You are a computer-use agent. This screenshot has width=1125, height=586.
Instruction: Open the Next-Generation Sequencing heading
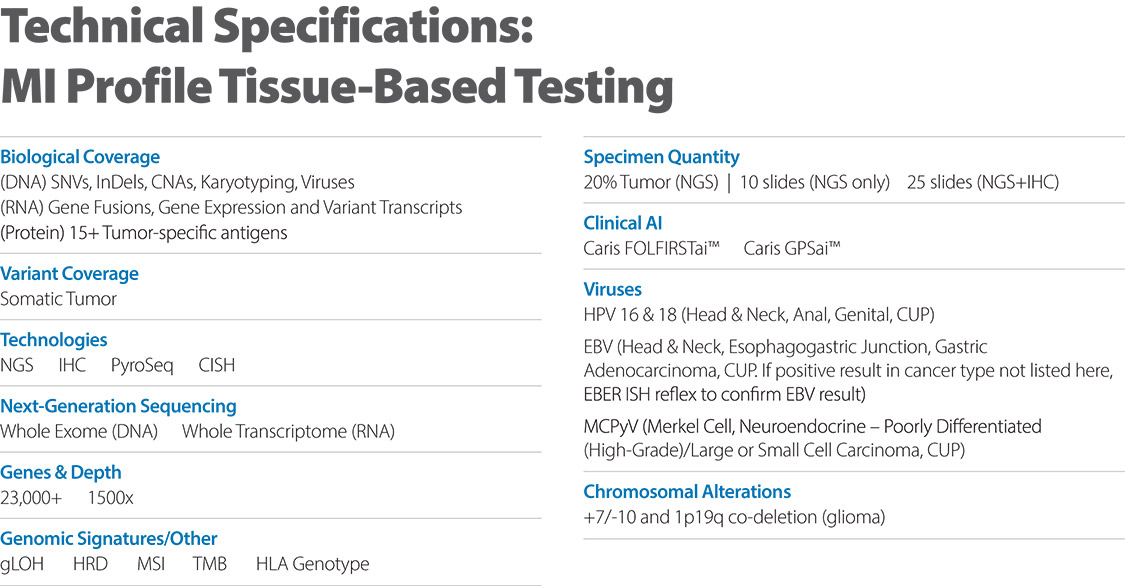click(118, 406)
